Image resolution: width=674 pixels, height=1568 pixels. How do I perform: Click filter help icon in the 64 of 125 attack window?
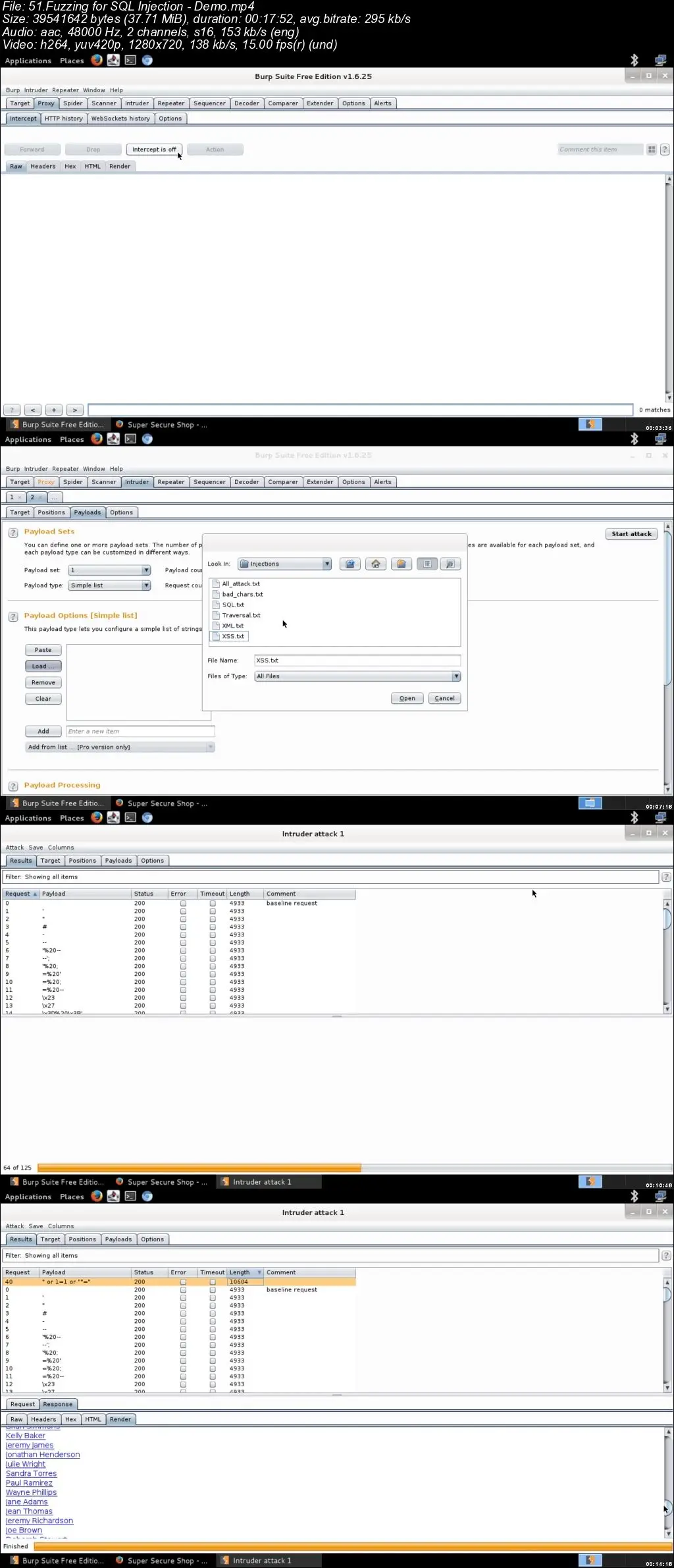tap(666, 877)
